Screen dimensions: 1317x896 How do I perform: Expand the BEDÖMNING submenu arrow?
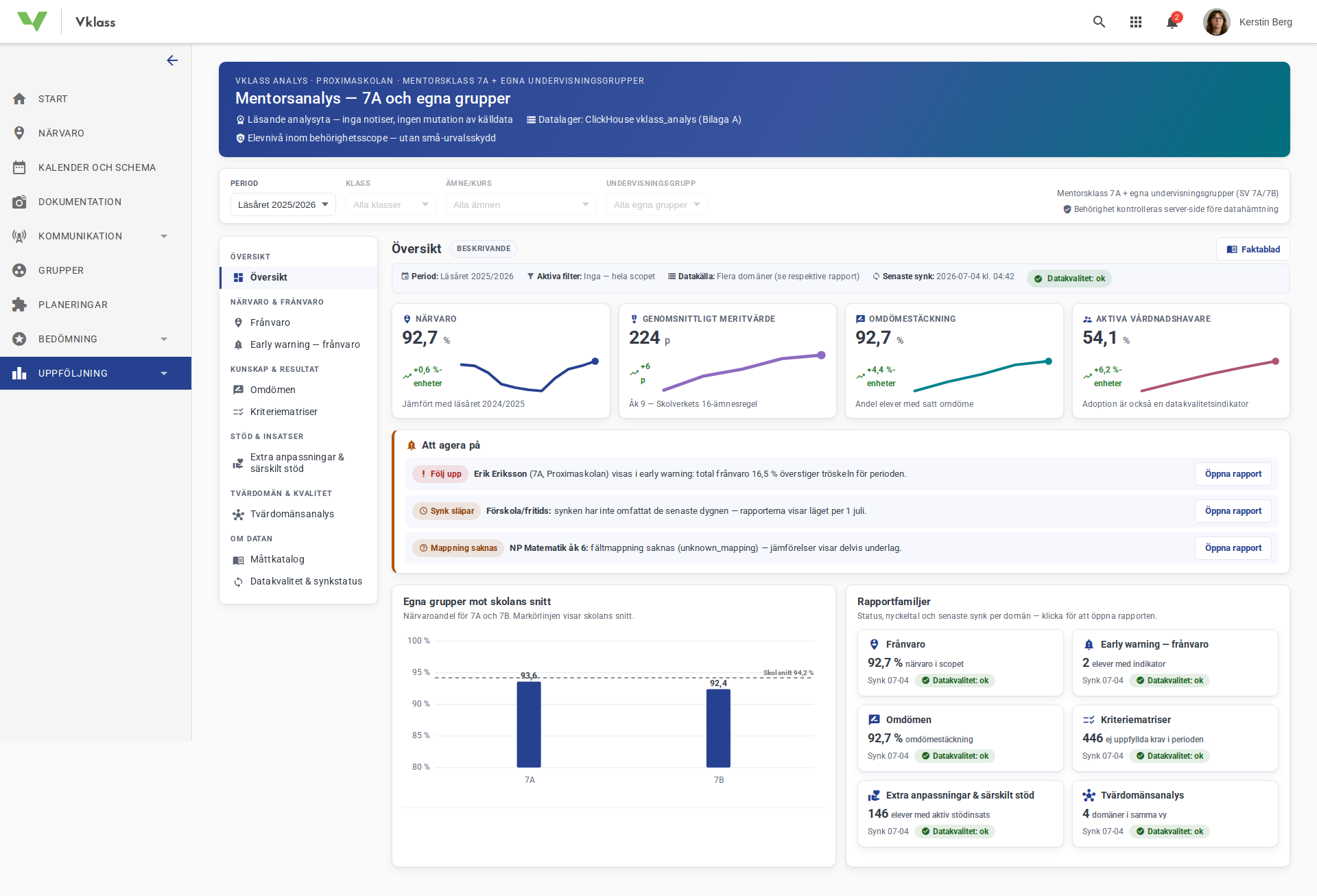[164, 339]
